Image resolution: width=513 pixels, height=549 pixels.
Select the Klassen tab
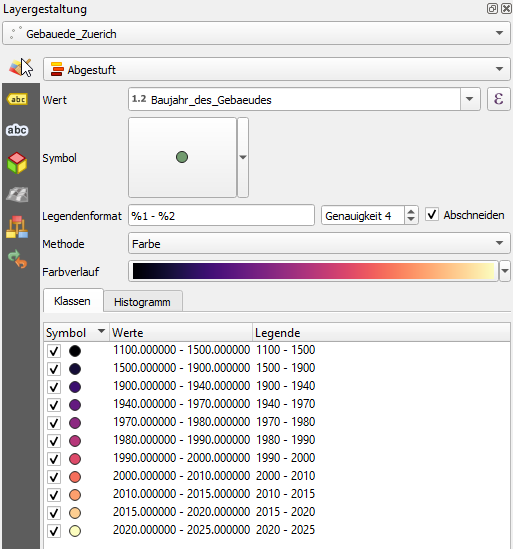point(72,301)
